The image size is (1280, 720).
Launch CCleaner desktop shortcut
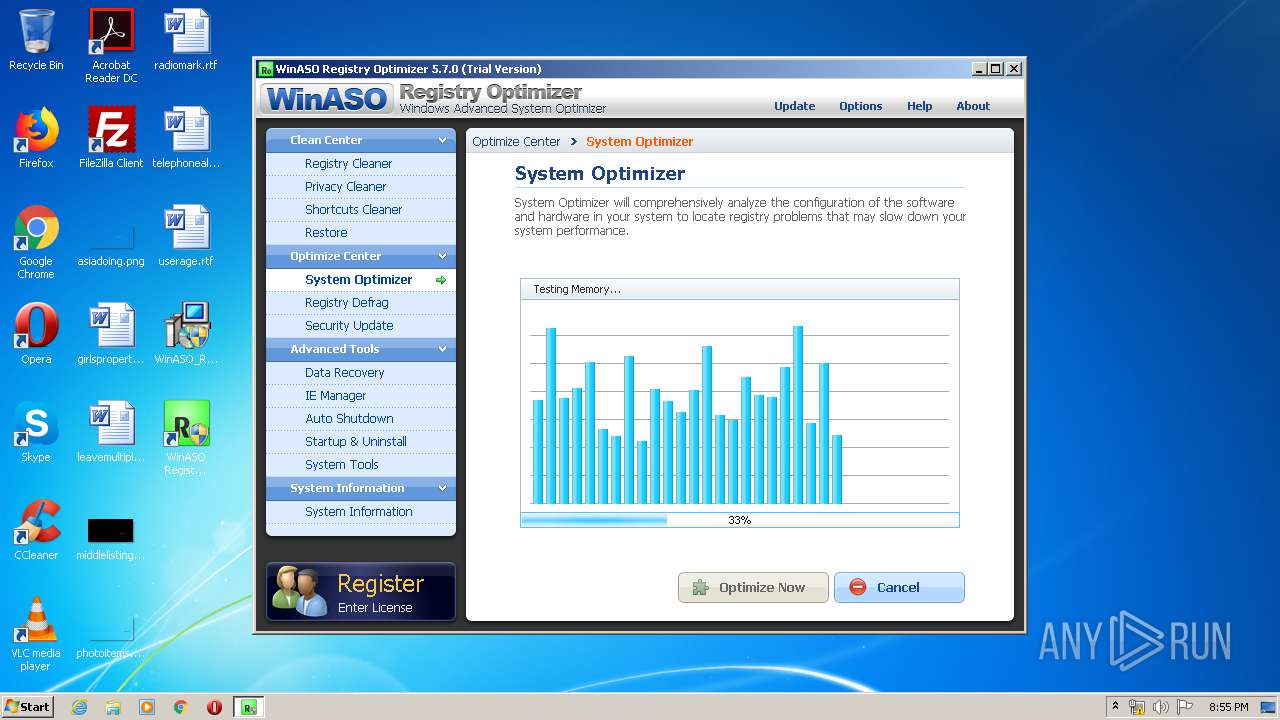(36, 530)
